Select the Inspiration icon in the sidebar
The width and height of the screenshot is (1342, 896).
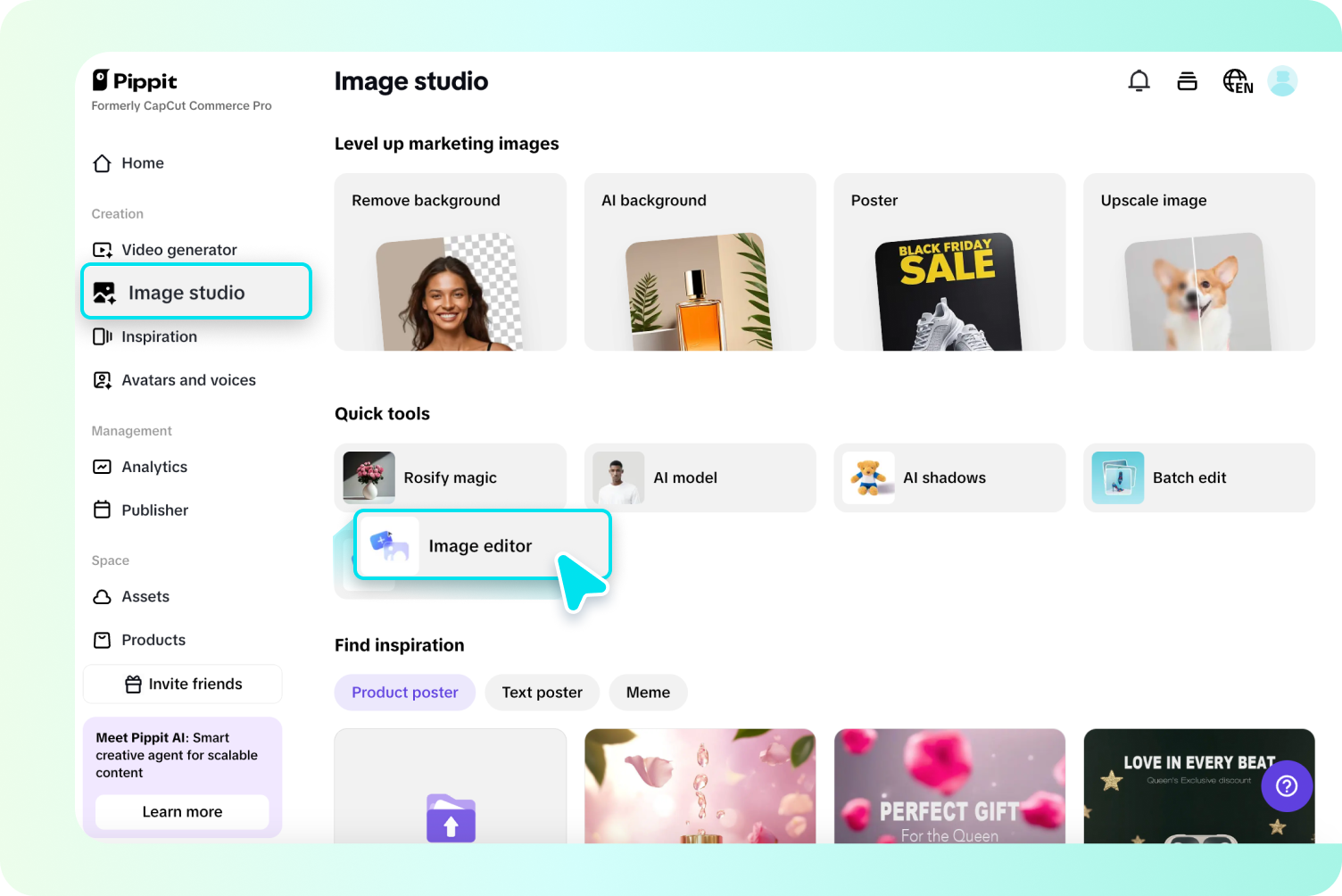tap(102, 336)
